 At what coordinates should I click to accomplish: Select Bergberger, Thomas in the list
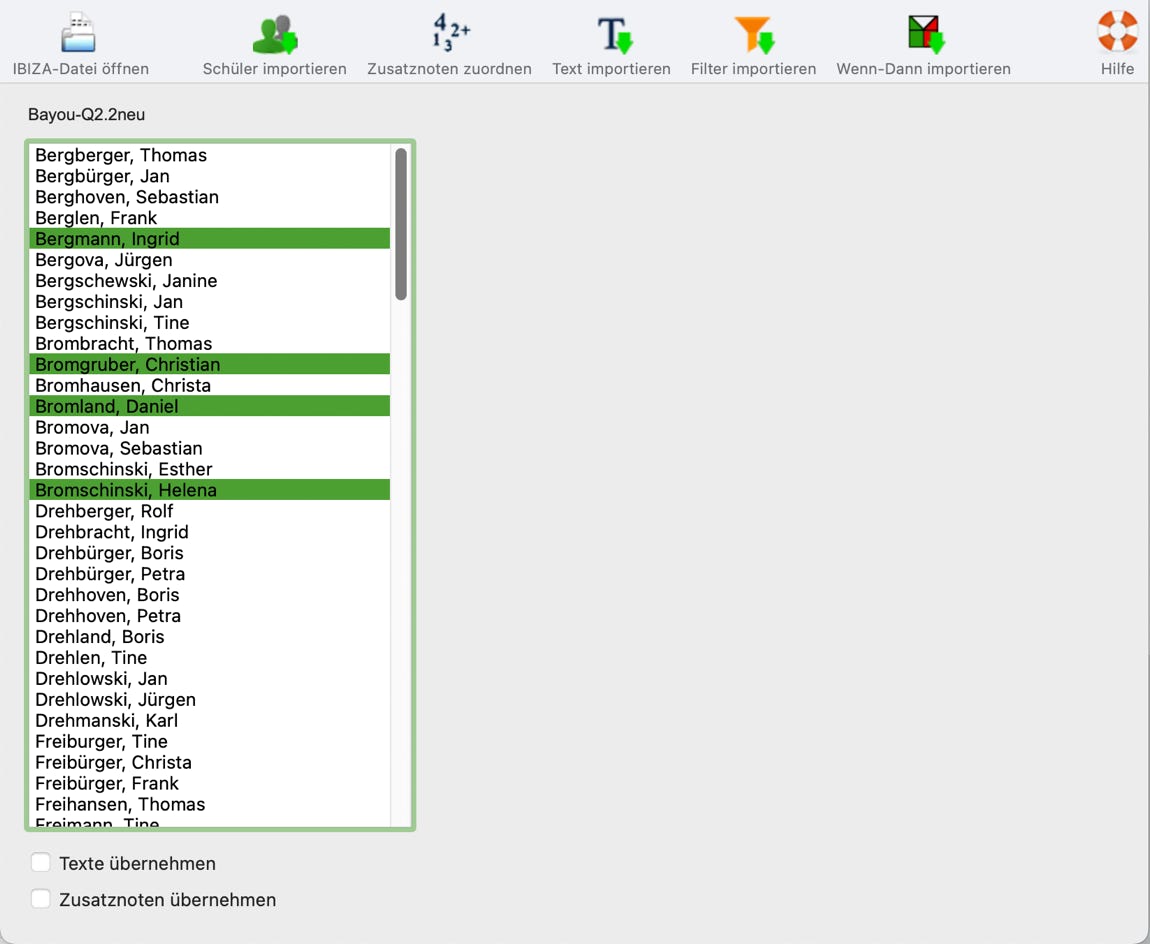pyautogui.click(x=121, y=155)
